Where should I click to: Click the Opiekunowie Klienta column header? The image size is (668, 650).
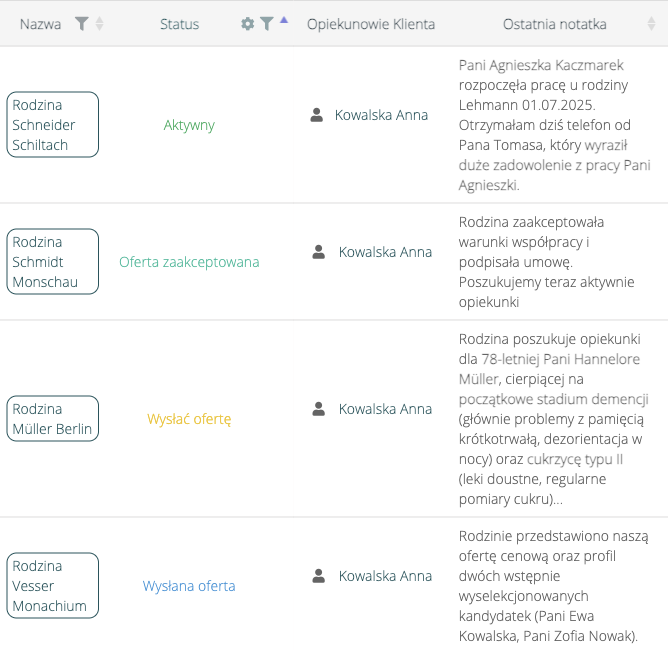point(371,24)
